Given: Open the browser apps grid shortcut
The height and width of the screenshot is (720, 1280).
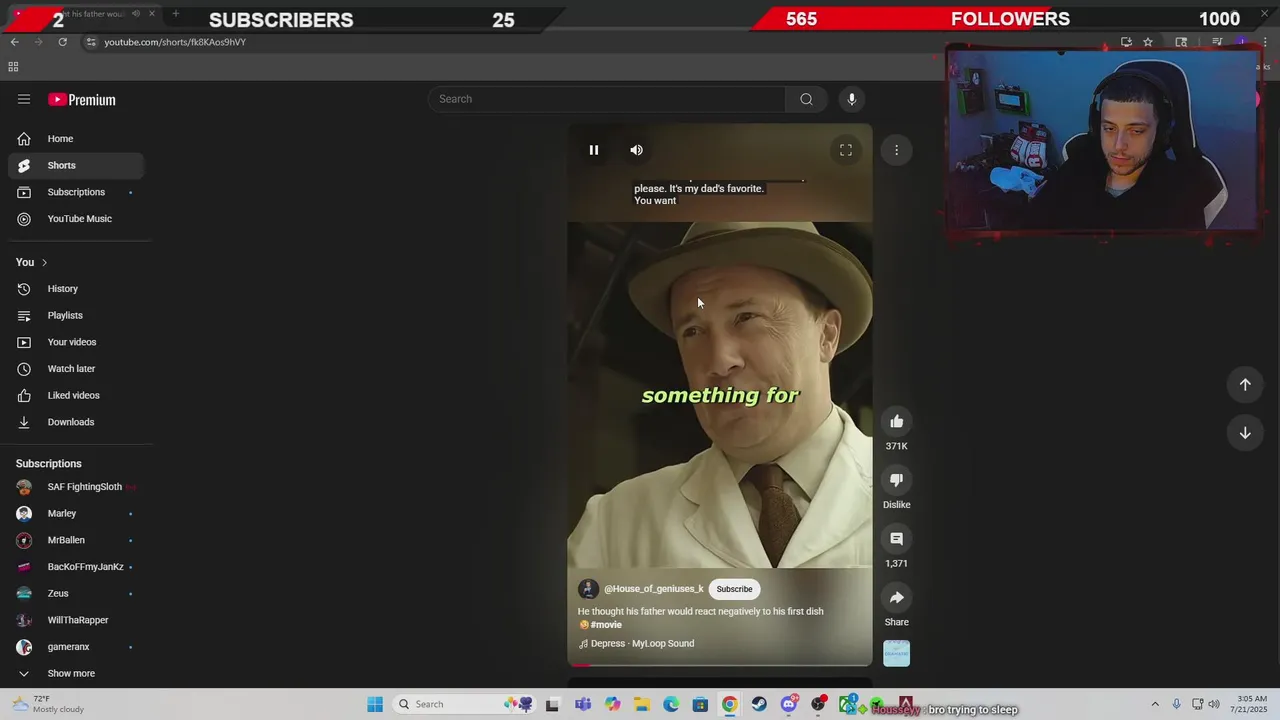Looking at the screenshot, I should [x=13, y=67].
